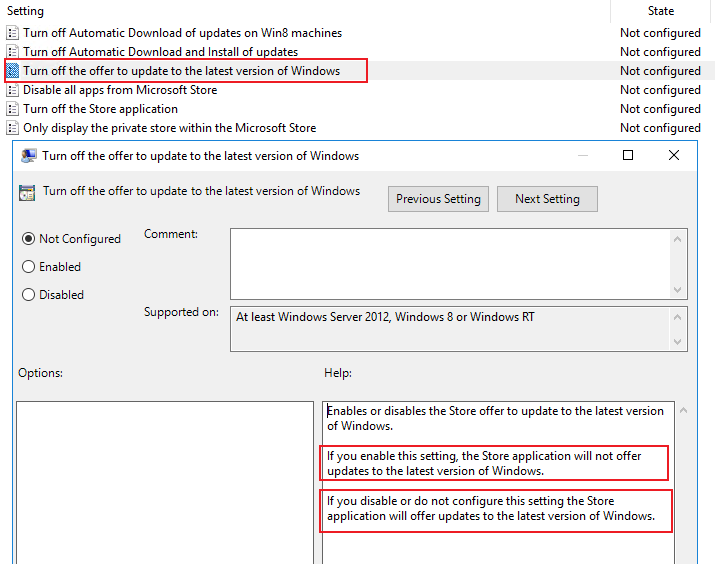
Task: Click Help paragraph starting If you enable this setting
Action: click(484, 463)
